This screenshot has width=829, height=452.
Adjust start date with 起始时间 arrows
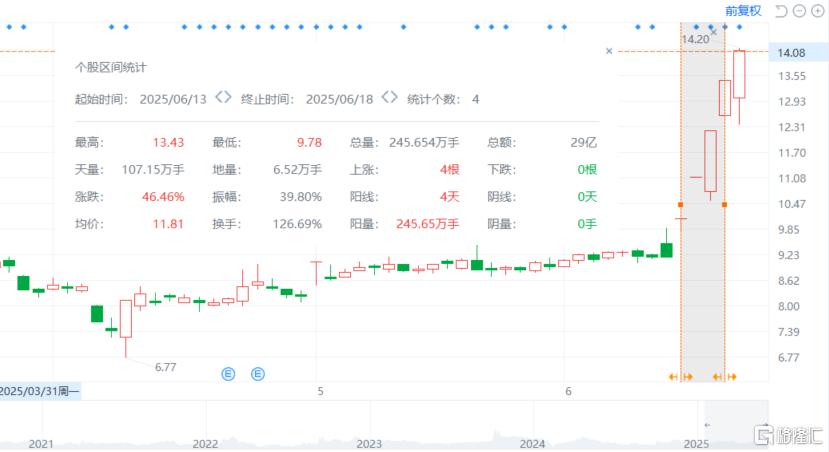pos(223,98)
